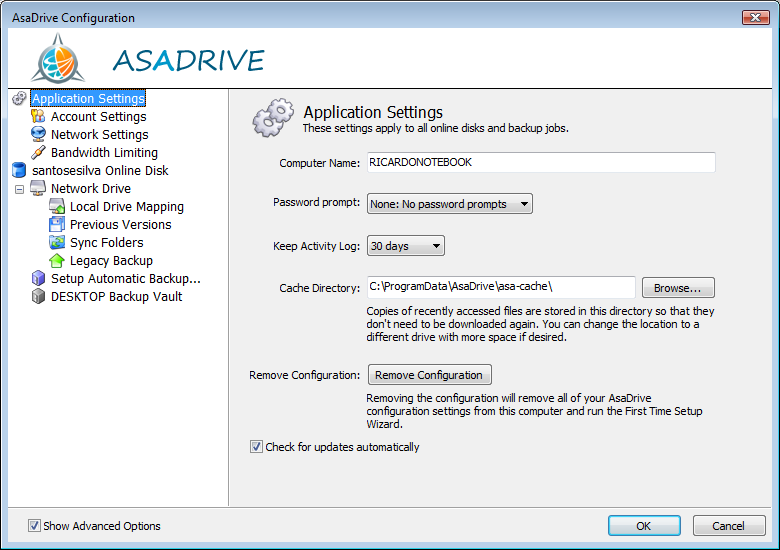Click the Previous Versions icon

[57, 224]
